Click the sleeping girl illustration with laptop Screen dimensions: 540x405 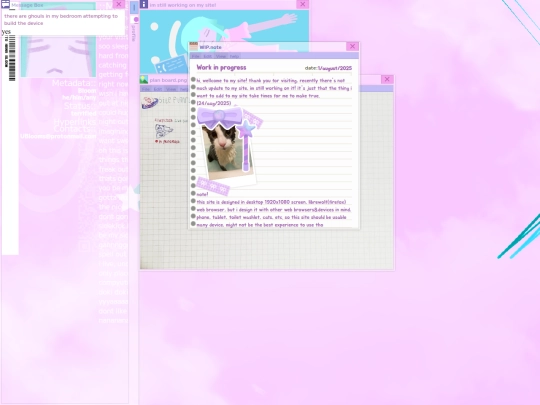coord(224,43)
